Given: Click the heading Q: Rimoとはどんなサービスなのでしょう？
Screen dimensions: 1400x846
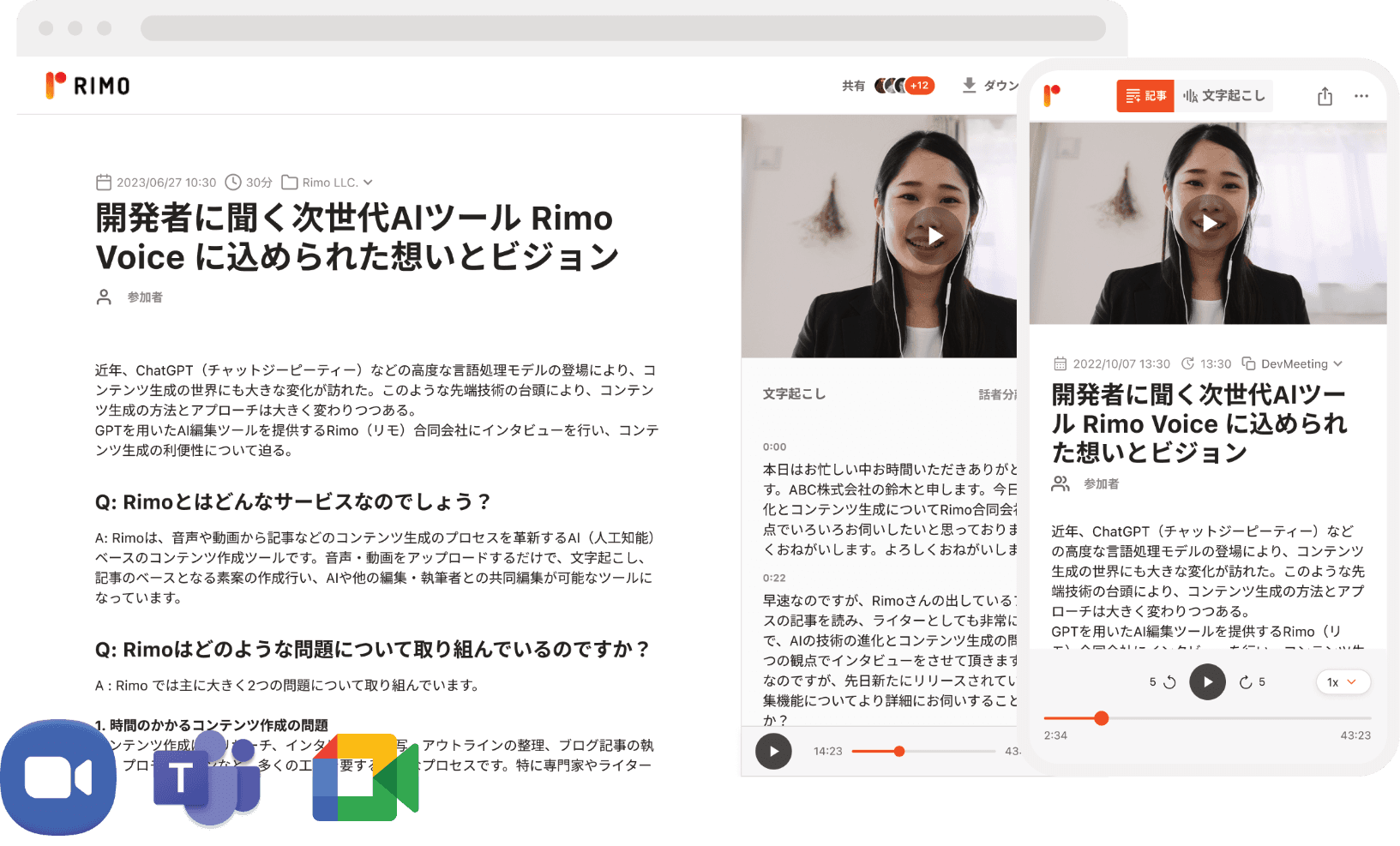Looking at the screenshot, I should pyautogui.click(x=293, y=501).
